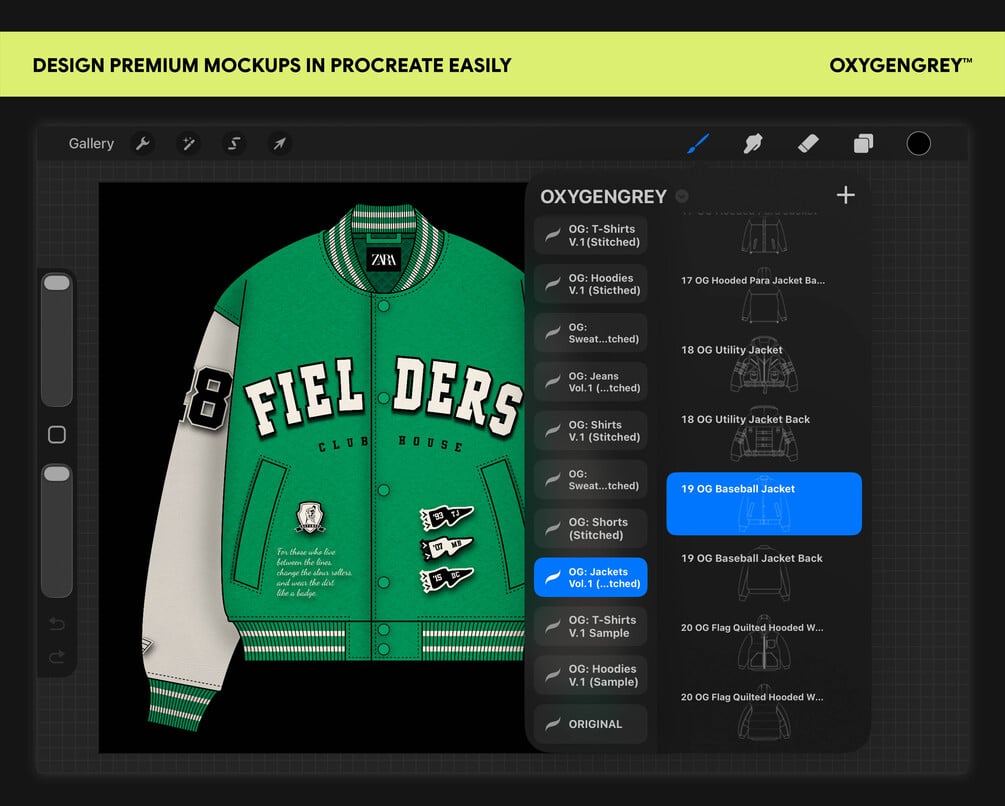1005x806 pixels.
Task: Open the Gallery view
Action: pyautogui.click(x=91, y=144)
